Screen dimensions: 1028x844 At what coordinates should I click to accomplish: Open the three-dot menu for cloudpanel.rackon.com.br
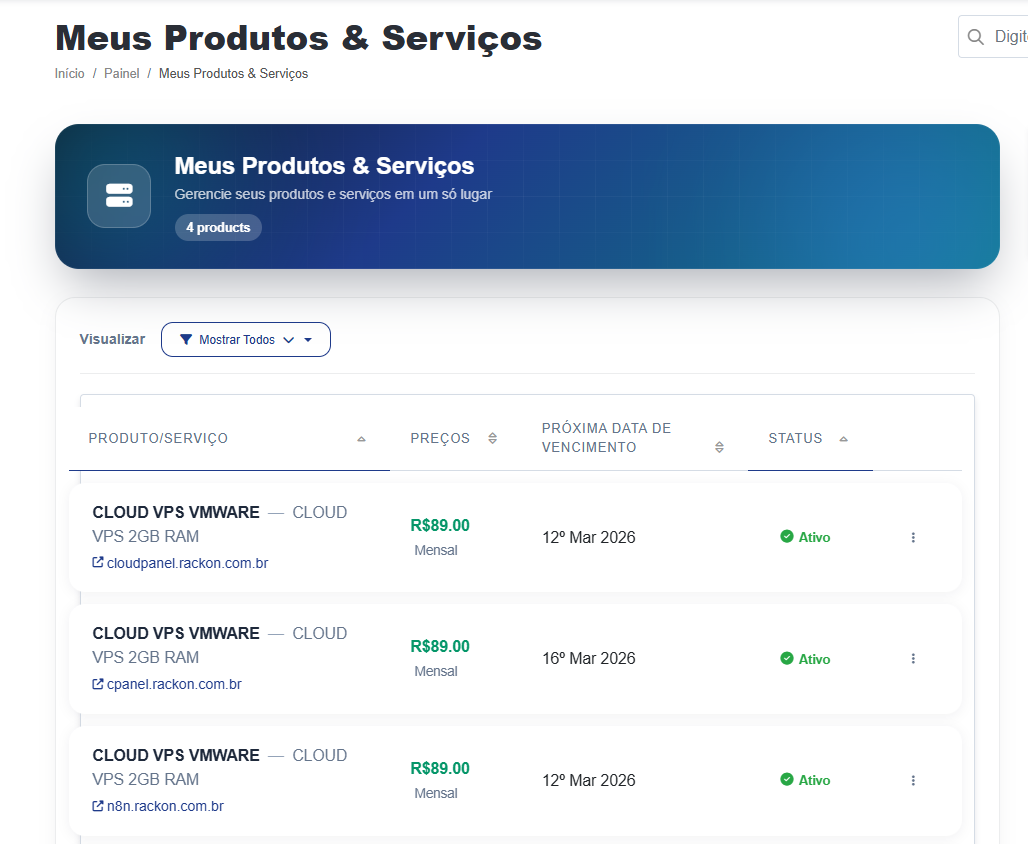click(x=913, y=538)
